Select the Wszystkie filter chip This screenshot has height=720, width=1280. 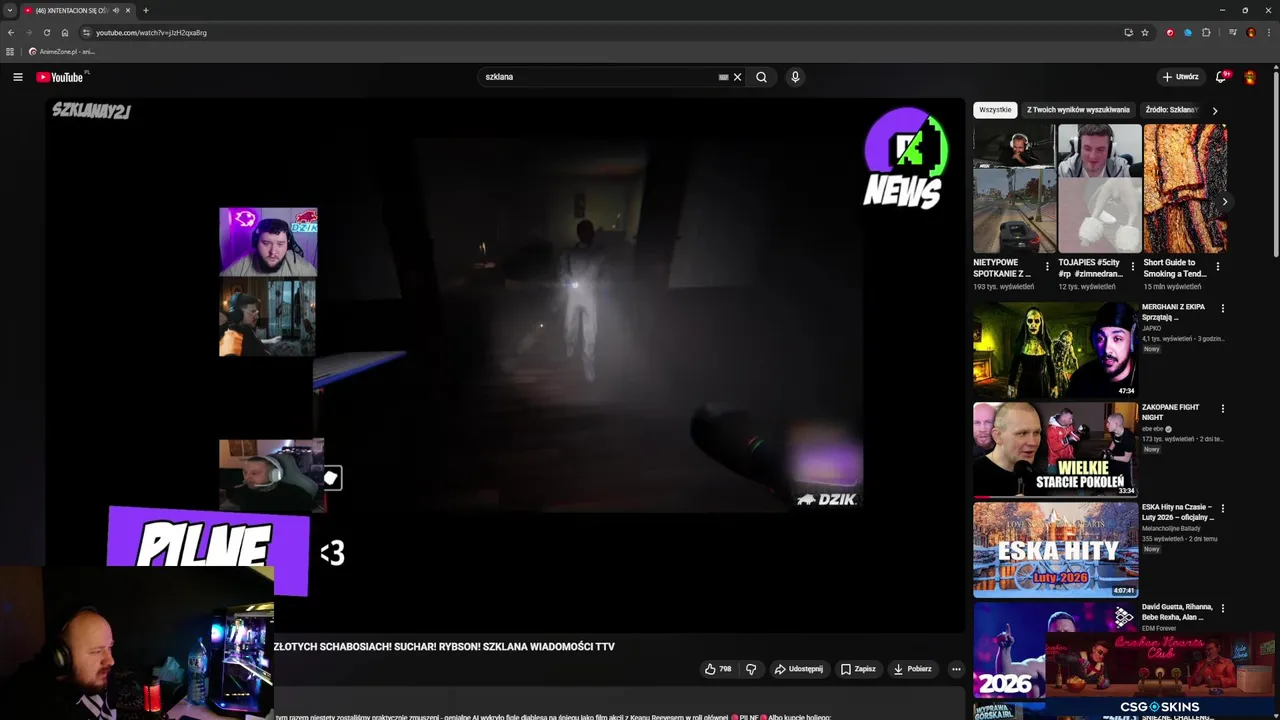pos(995,110)
